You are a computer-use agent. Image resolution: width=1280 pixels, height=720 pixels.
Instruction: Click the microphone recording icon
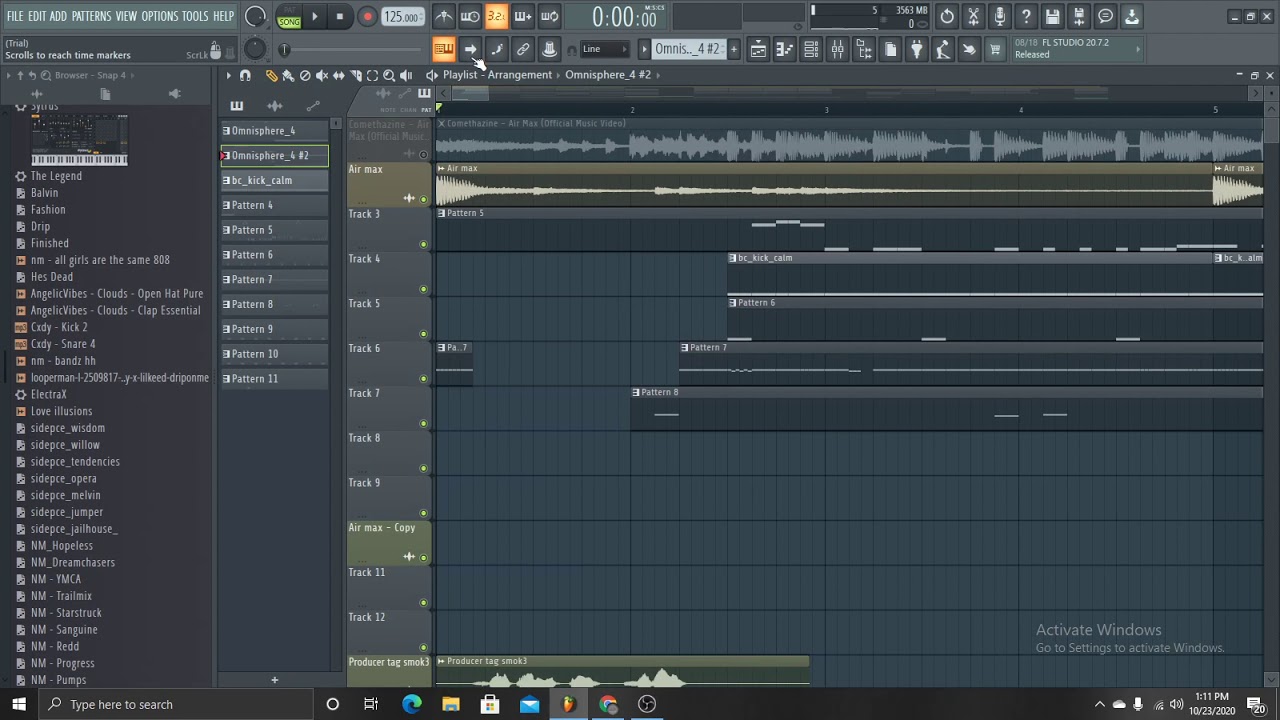(x=999, y=16)
